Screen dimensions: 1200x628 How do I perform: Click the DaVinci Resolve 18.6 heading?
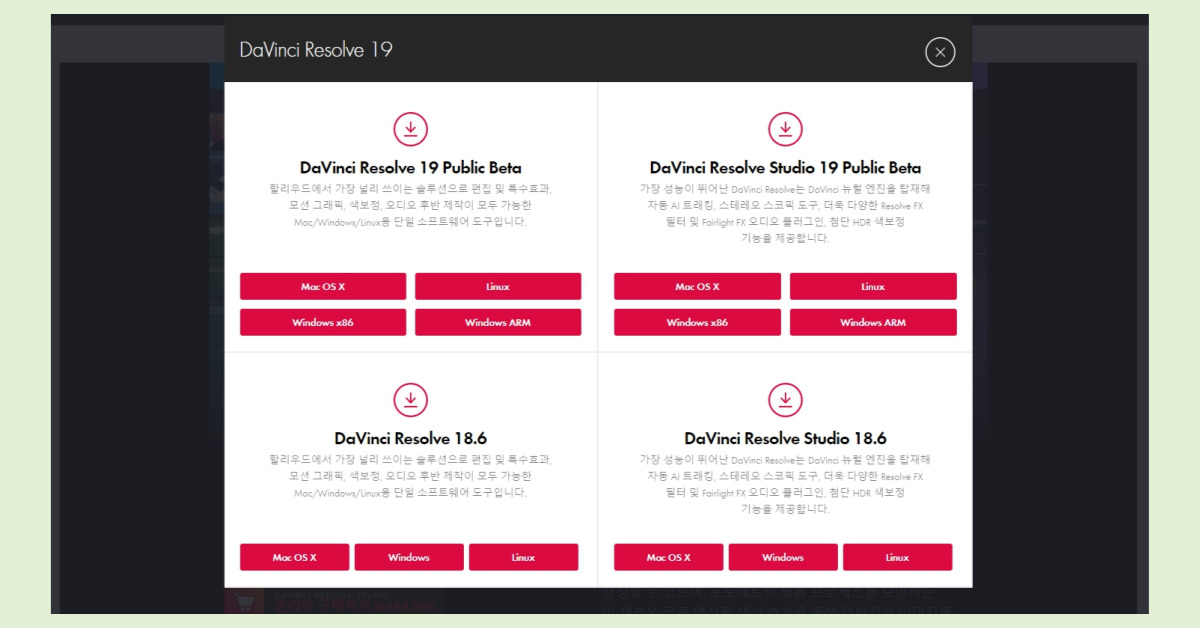[x=410, y=439]
